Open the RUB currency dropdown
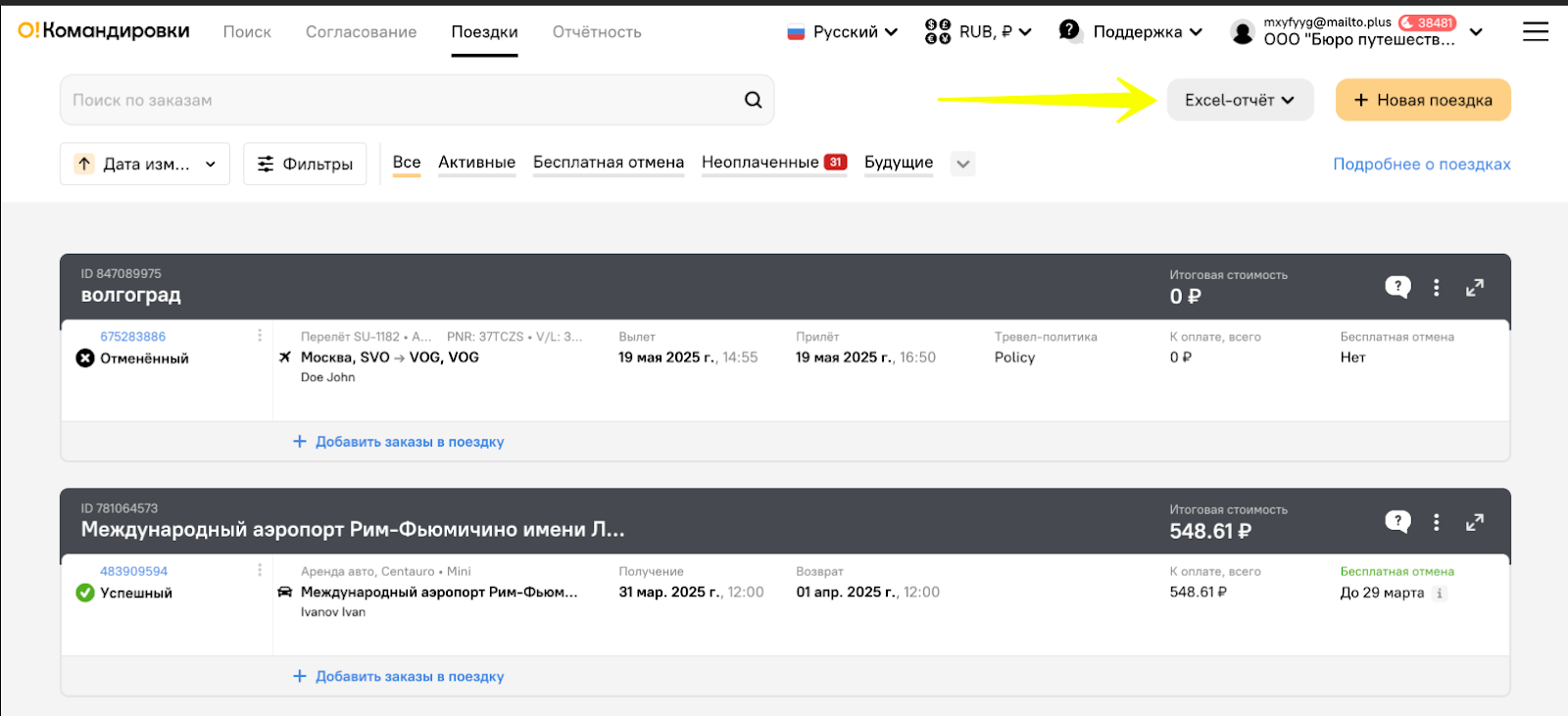 [979, 31]
